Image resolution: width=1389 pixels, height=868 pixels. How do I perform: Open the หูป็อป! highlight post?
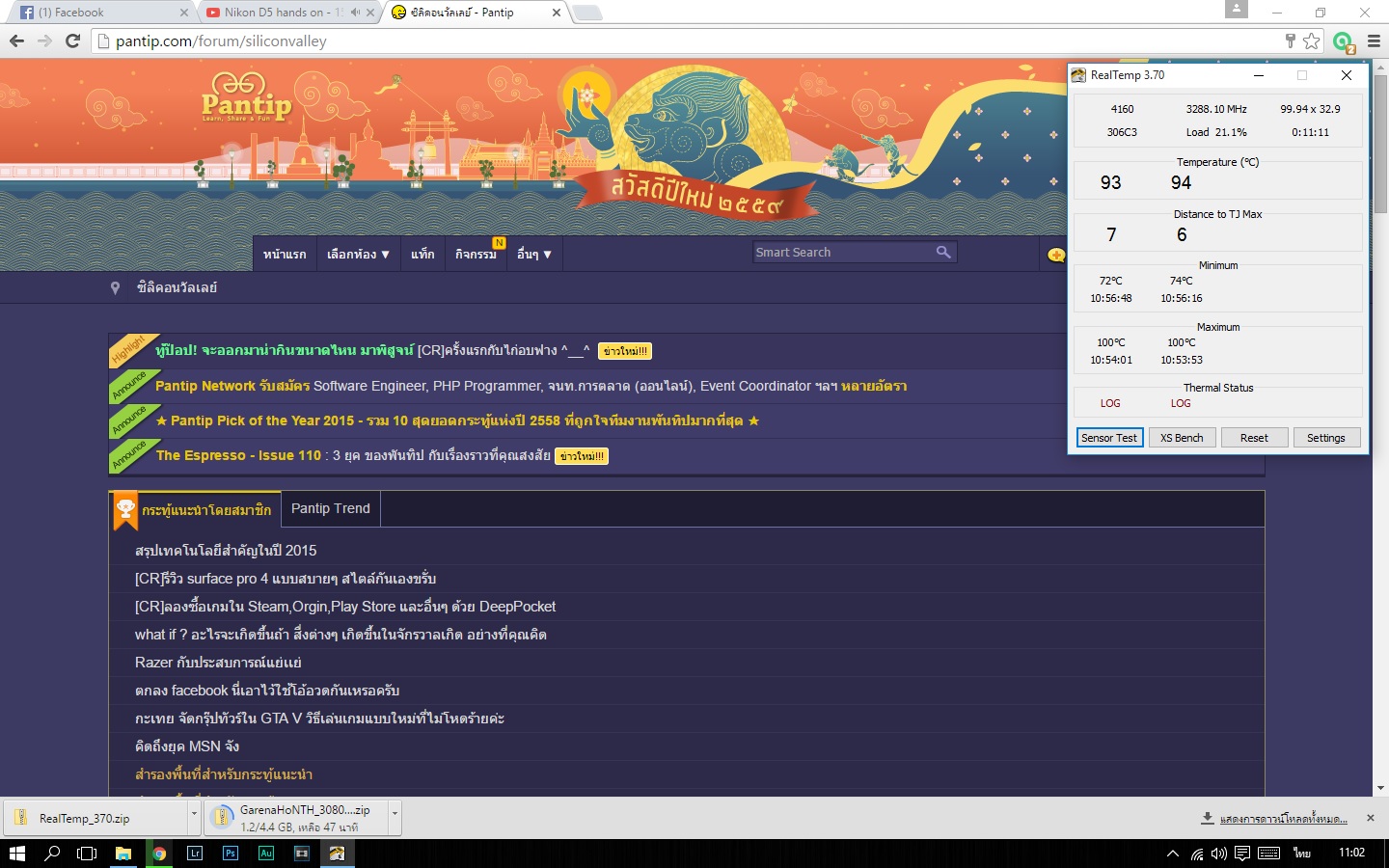[x=372, y=350]
